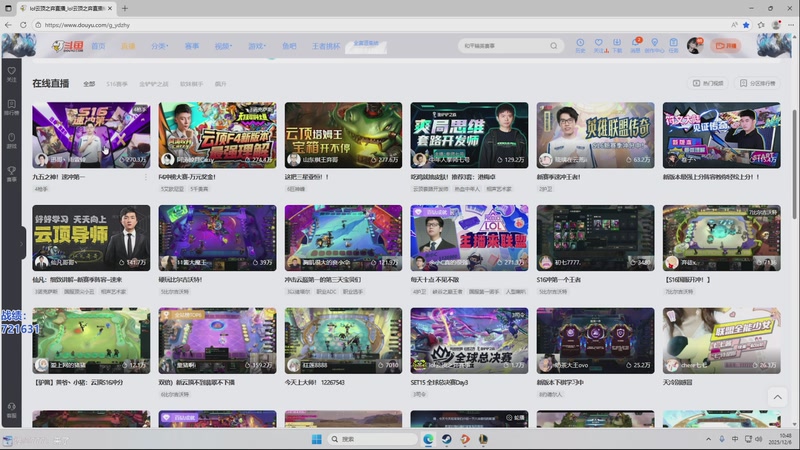800x450 pixels.
Task: Open the 主播杀联盟 stream thumbnail
Action: [x=469, y=238]
